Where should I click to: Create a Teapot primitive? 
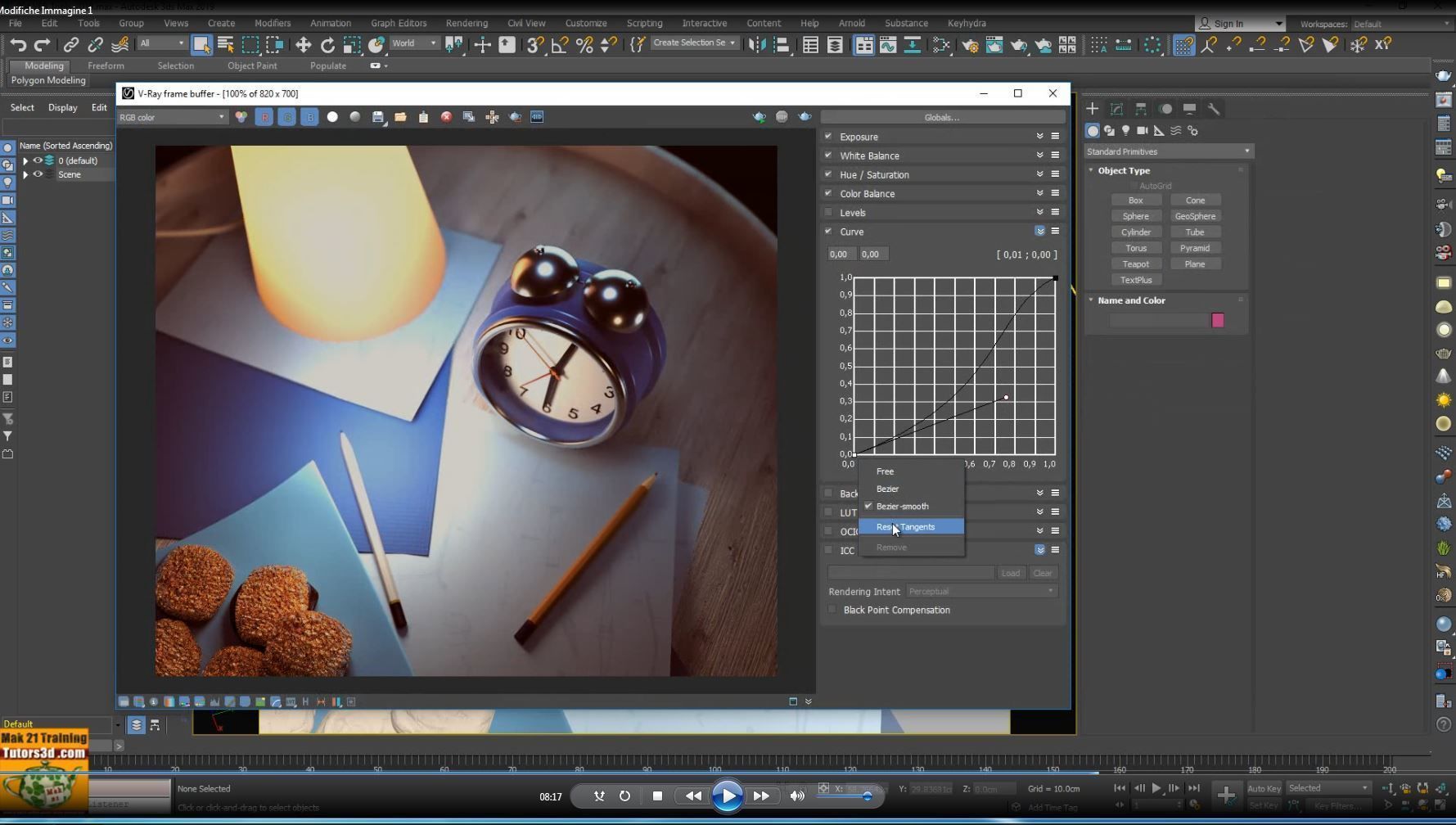pos(1135,264)
